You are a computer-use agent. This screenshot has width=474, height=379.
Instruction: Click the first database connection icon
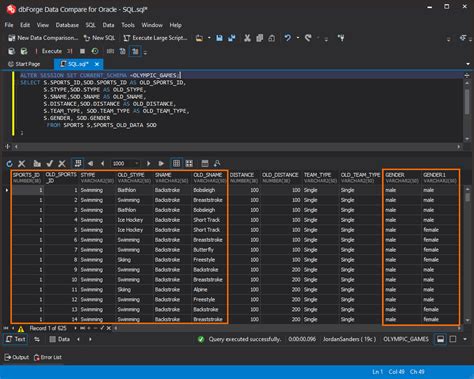tap(11, 51)
